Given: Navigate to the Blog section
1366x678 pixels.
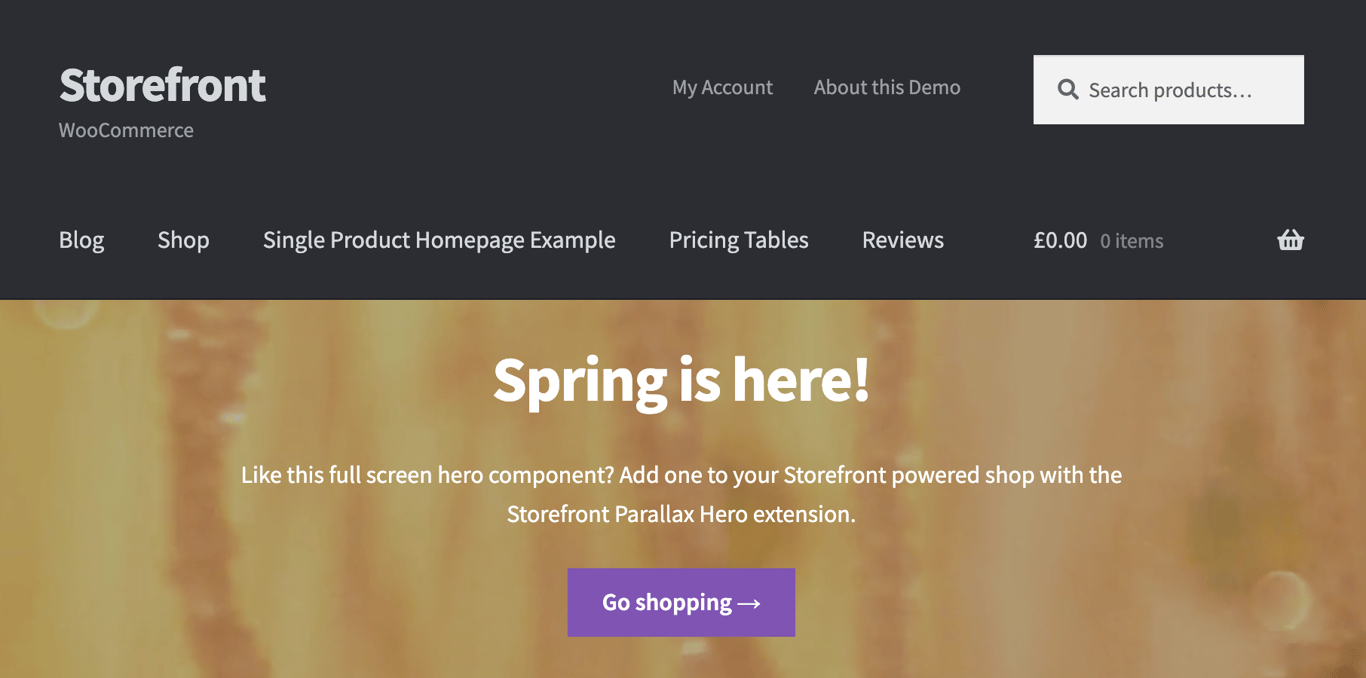Looking at the screenshot, I should click(81, 240).
